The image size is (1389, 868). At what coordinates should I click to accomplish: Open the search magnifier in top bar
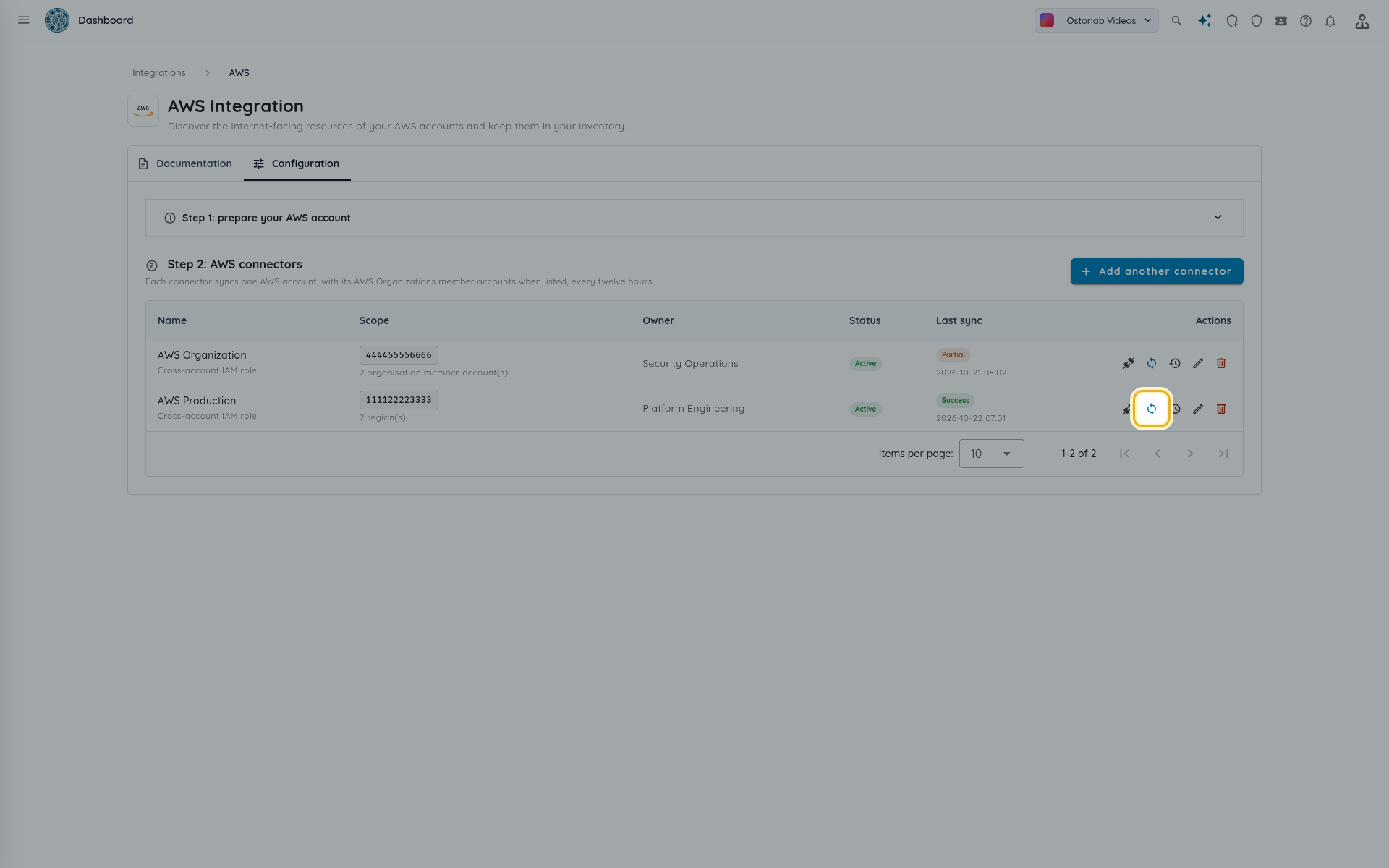pyautogui.click(x=1176, y=21)
